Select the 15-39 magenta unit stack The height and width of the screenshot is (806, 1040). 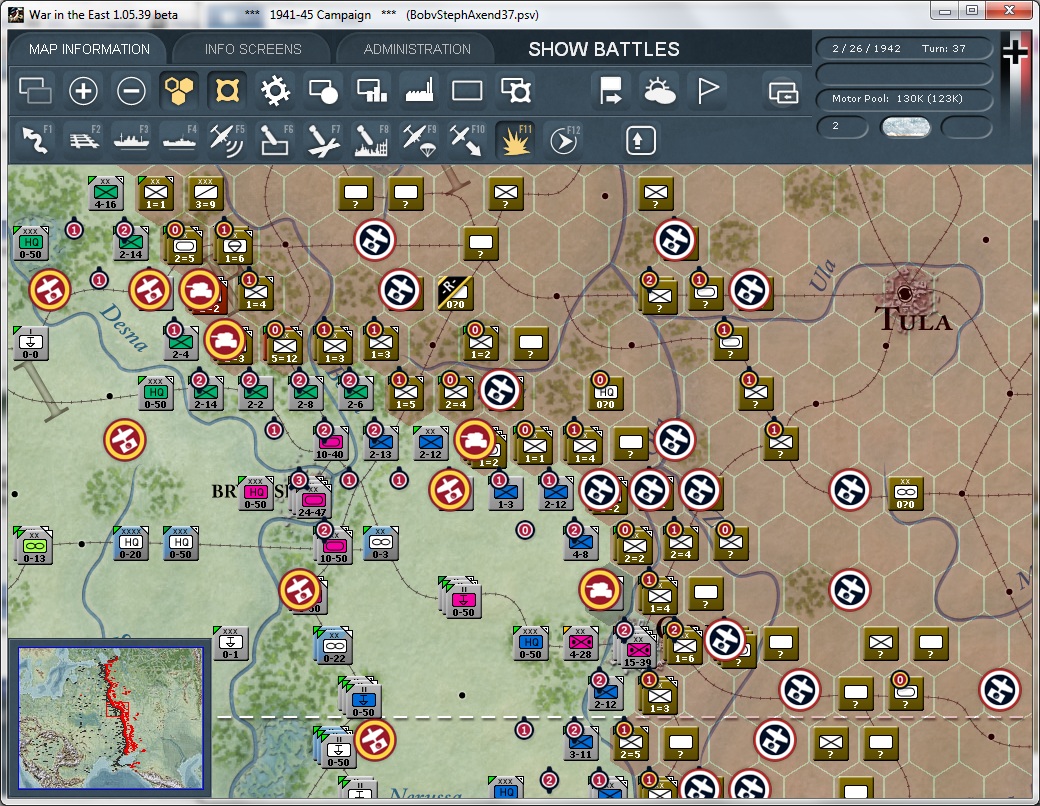(637, 651)
